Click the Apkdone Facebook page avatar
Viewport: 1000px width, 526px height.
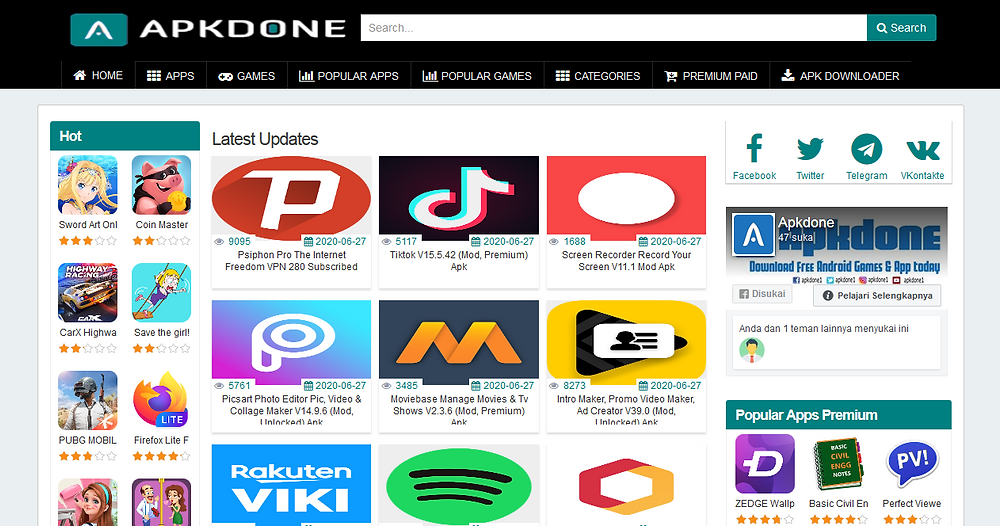[x=753, y=235]
